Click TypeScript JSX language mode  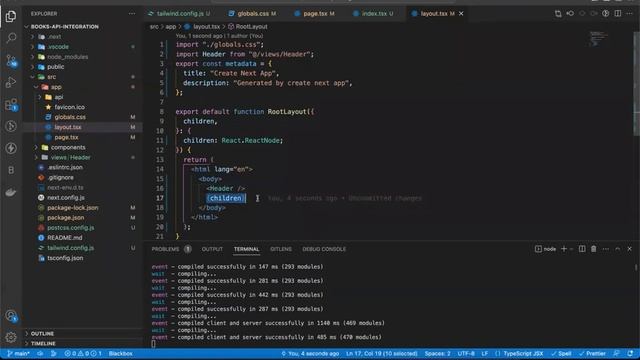(523, 353)
